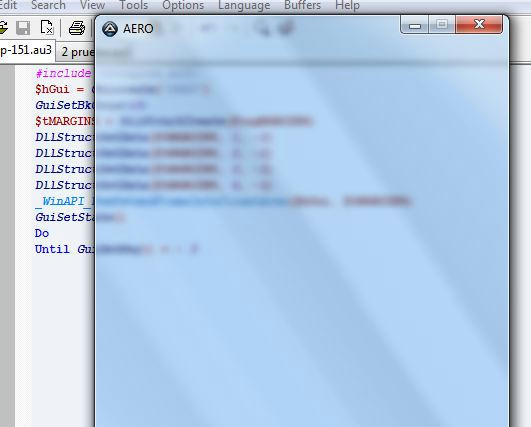This screenshot has width=531, height=427.
Task: Click the #include line in editor
Action: click(63, 73)
